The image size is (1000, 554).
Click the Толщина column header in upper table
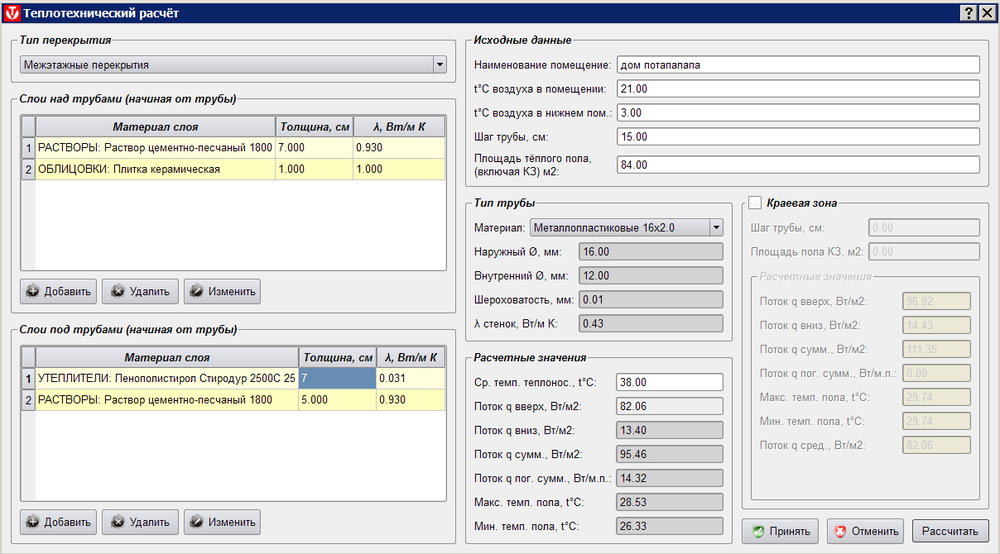314,127
